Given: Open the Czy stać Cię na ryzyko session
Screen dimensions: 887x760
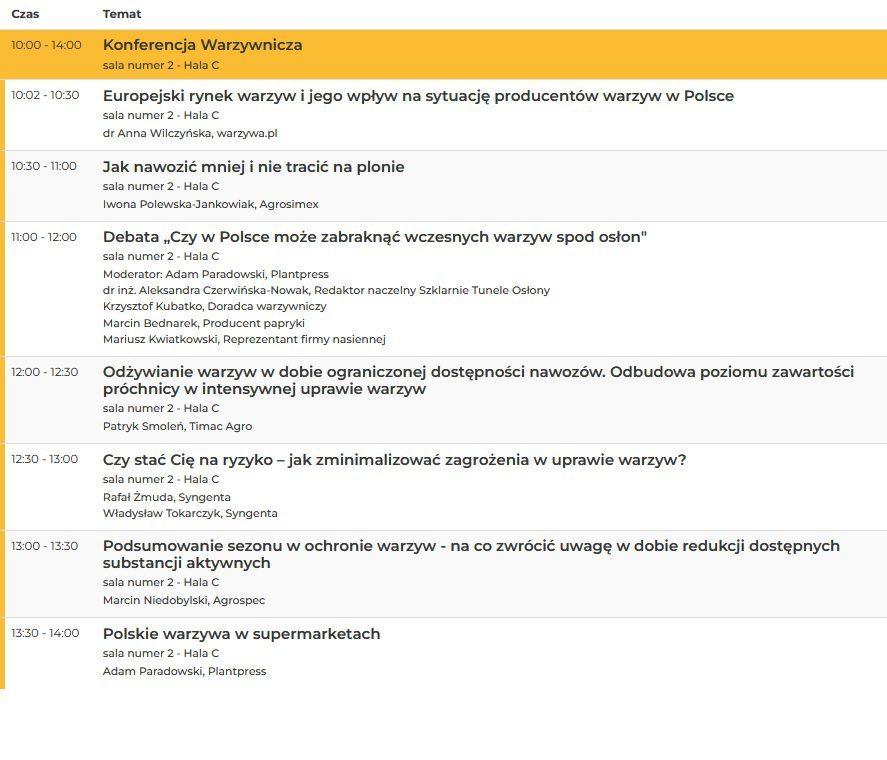Looking at the screenshot, I should point(394,460).
